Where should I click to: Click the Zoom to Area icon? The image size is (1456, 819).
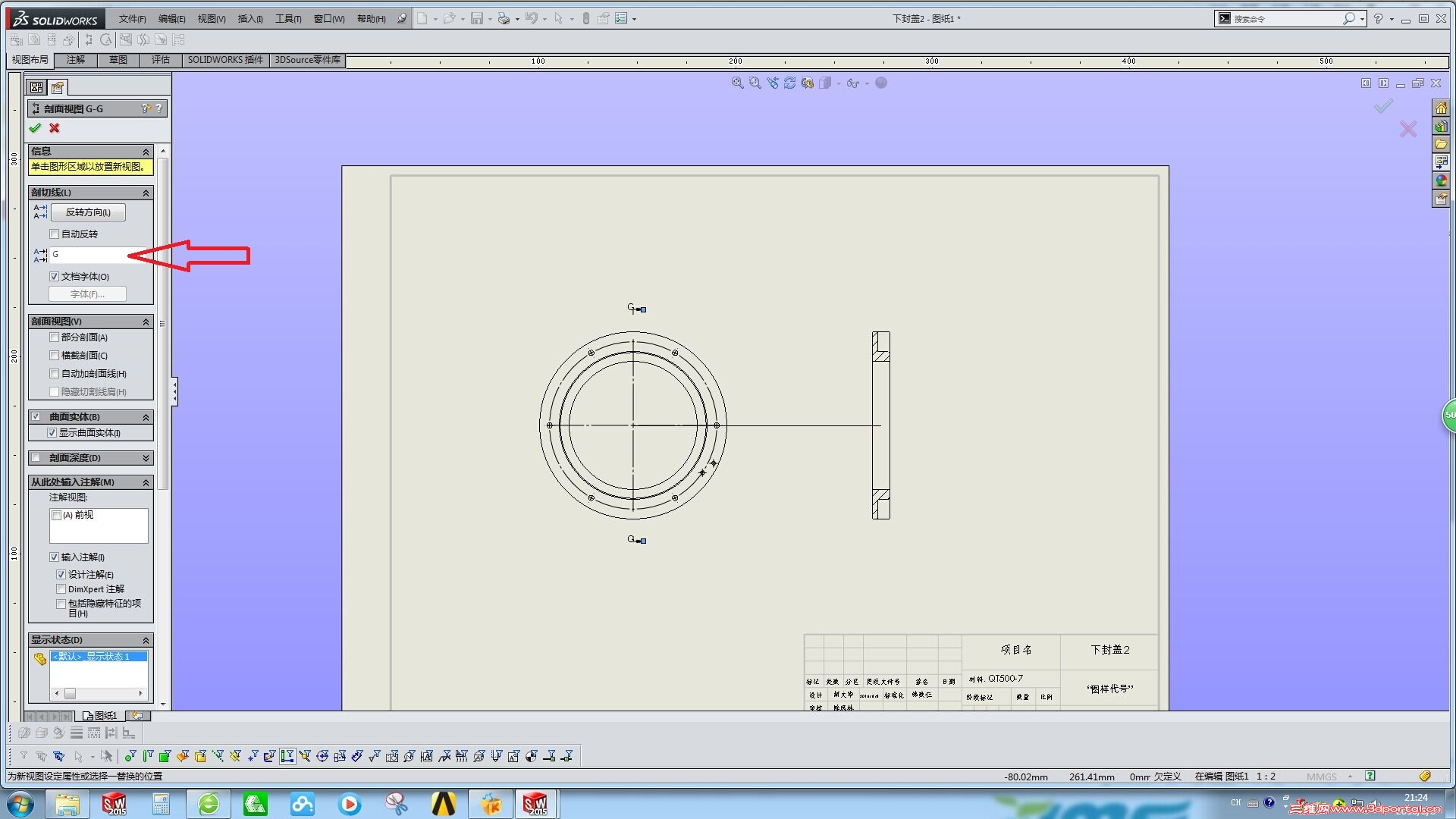pyautogui.click(x=755, y=83)
